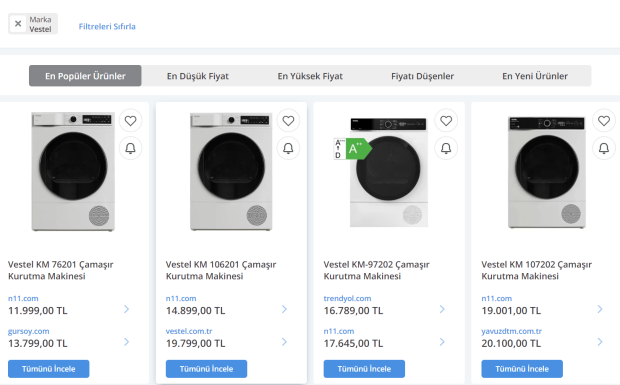Click Tümünü İncele for Vestel KM 107202

coord(522,369)
